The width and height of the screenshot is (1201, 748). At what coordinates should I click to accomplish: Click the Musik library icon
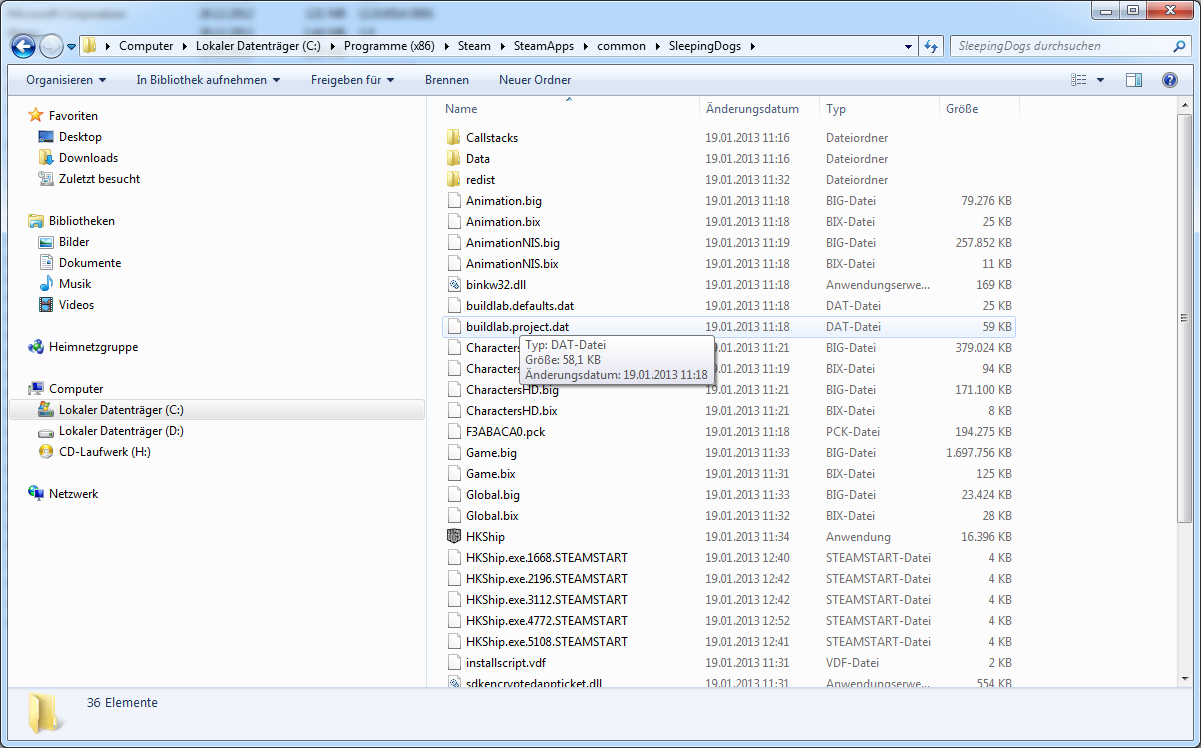46,284
